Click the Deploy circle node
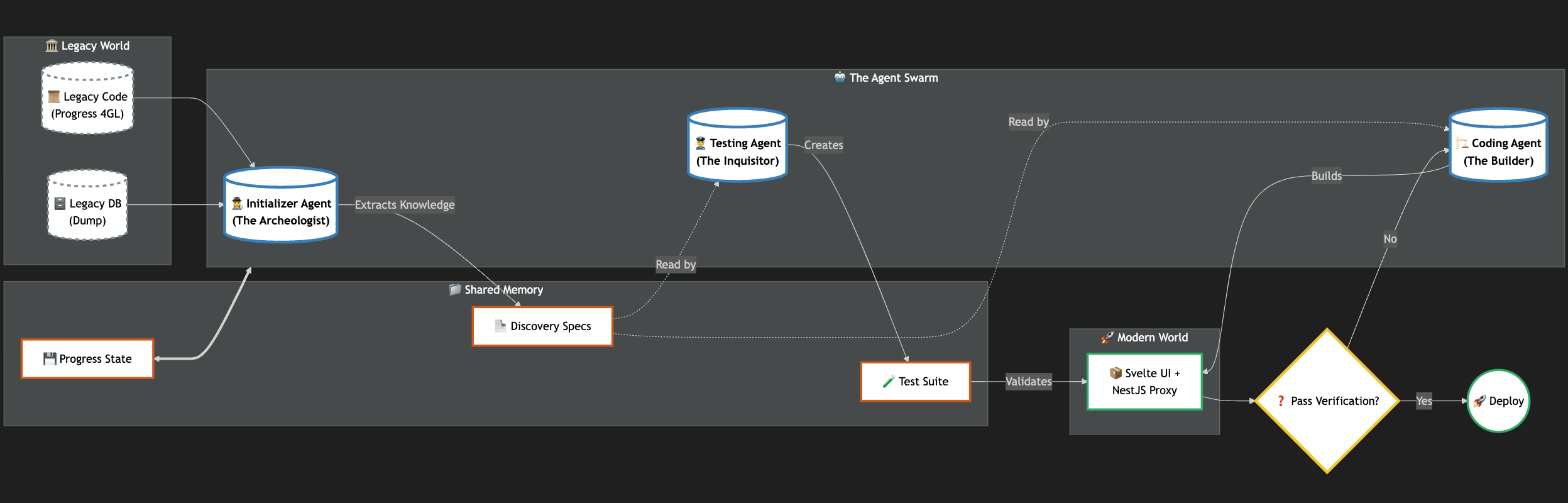This screenshot has height=503, width=1568. pos(1498,401)
